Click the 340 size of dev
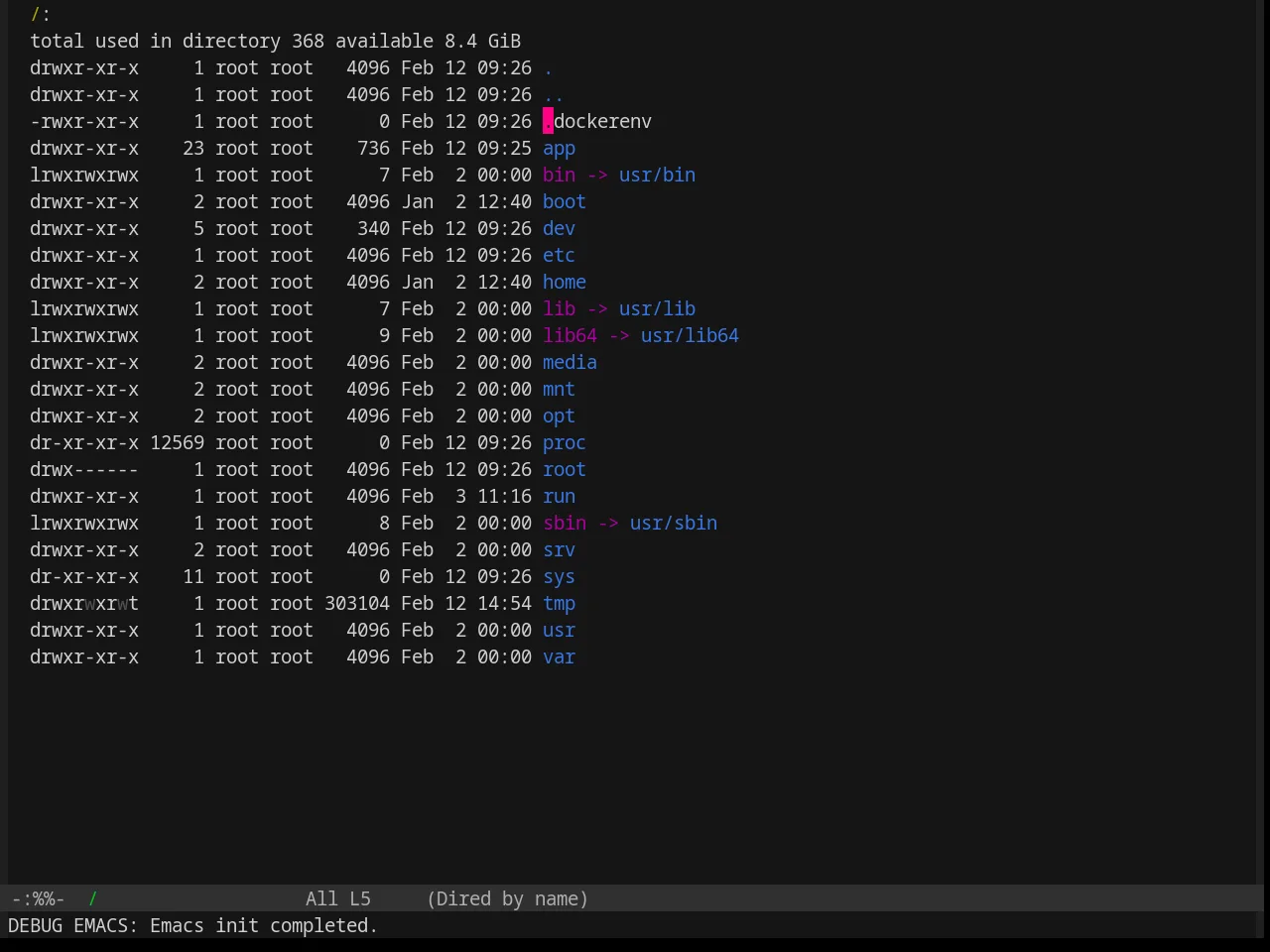The image size is (1270, 952). 374,229
